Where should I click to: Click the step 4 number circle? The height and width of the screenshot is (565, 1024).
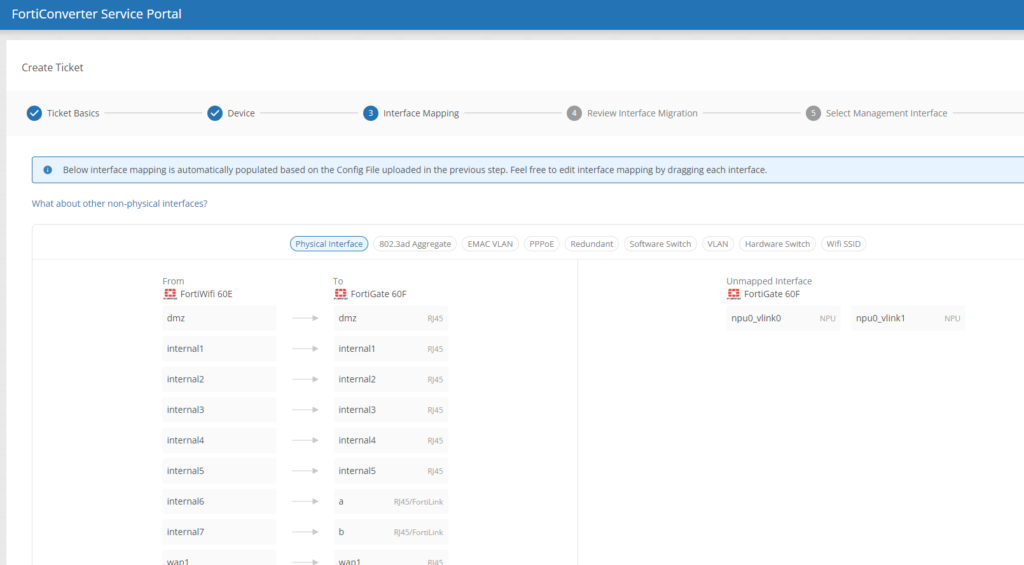pyautogui.click(x=574, y=113)
